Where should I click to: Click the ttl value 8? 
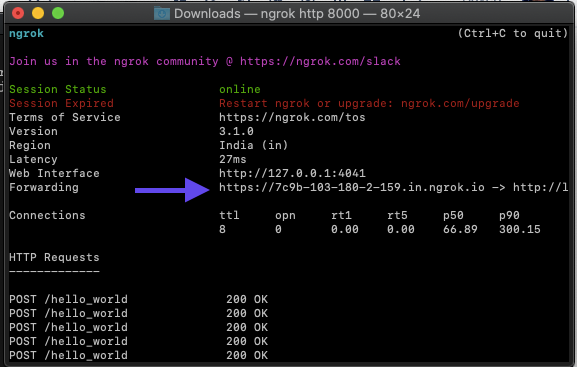click(x=222, y=229)
